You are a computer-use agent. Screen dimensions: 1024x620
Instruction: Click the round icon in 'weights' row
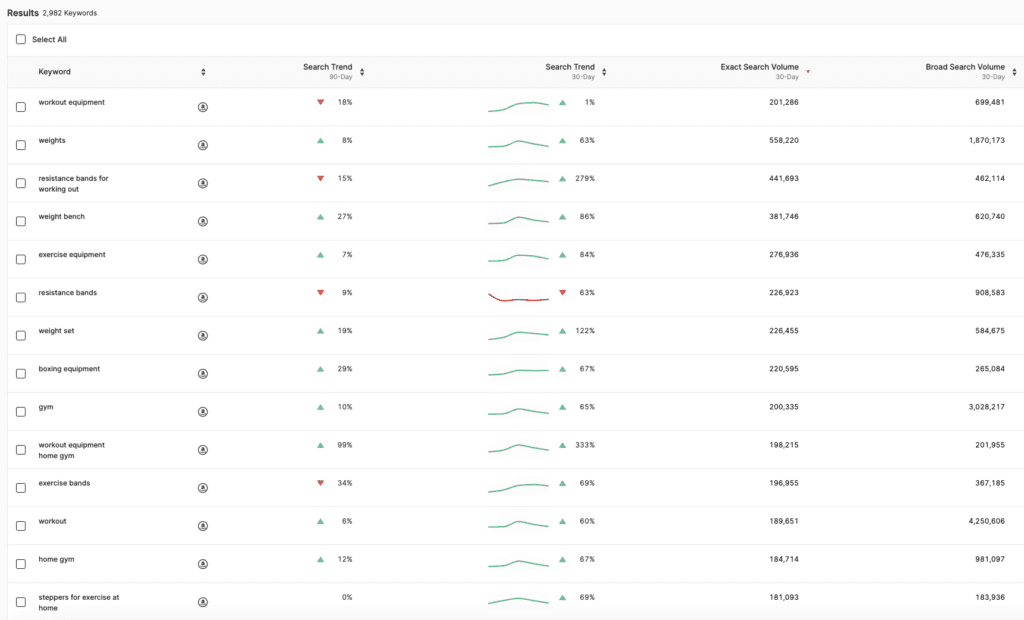[203, 145]
